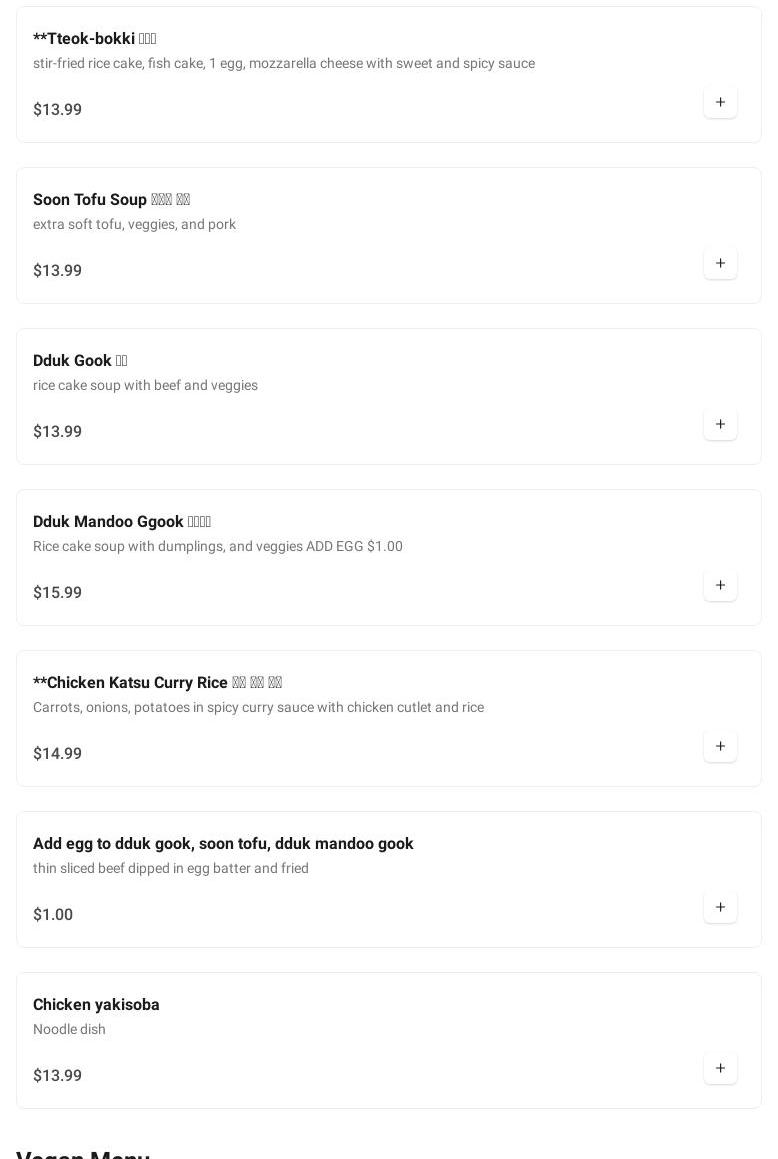Add Dduk Mandoo Ggook to cart
Image resolution: width=778 pixels, height=1159 pixels.
pyautogui.click(x=720, y=585)
